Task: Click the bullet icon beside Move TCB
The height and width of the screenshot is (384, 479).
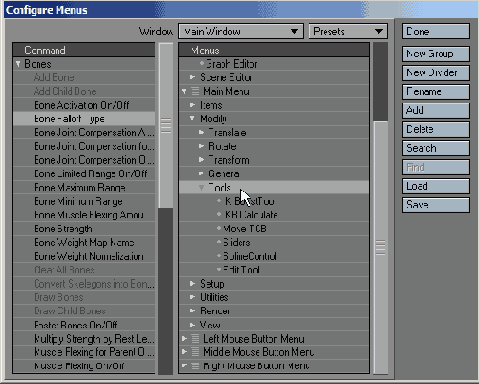Action: click(219, 228)
